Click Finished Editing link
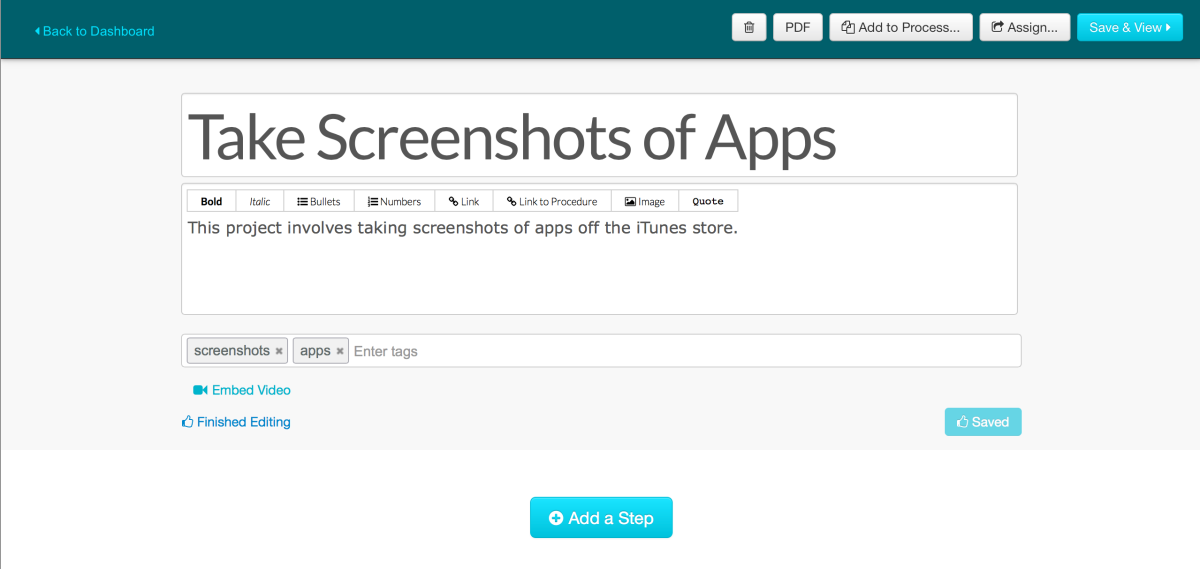Viewport: 1200px width, 569px height. point(236,422)
